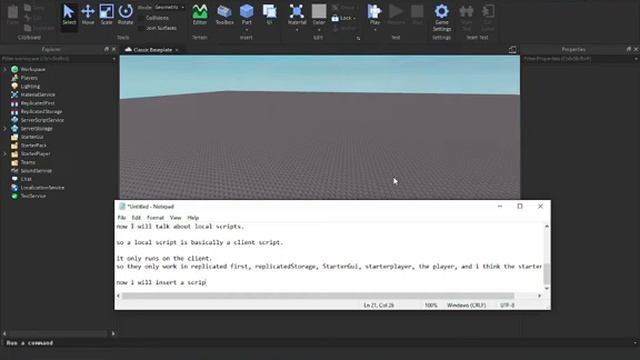Image resolution: width=640 pixels, height=360 pixels.
Task: Click the ServerScriptService icon
Action: point(15,120)
